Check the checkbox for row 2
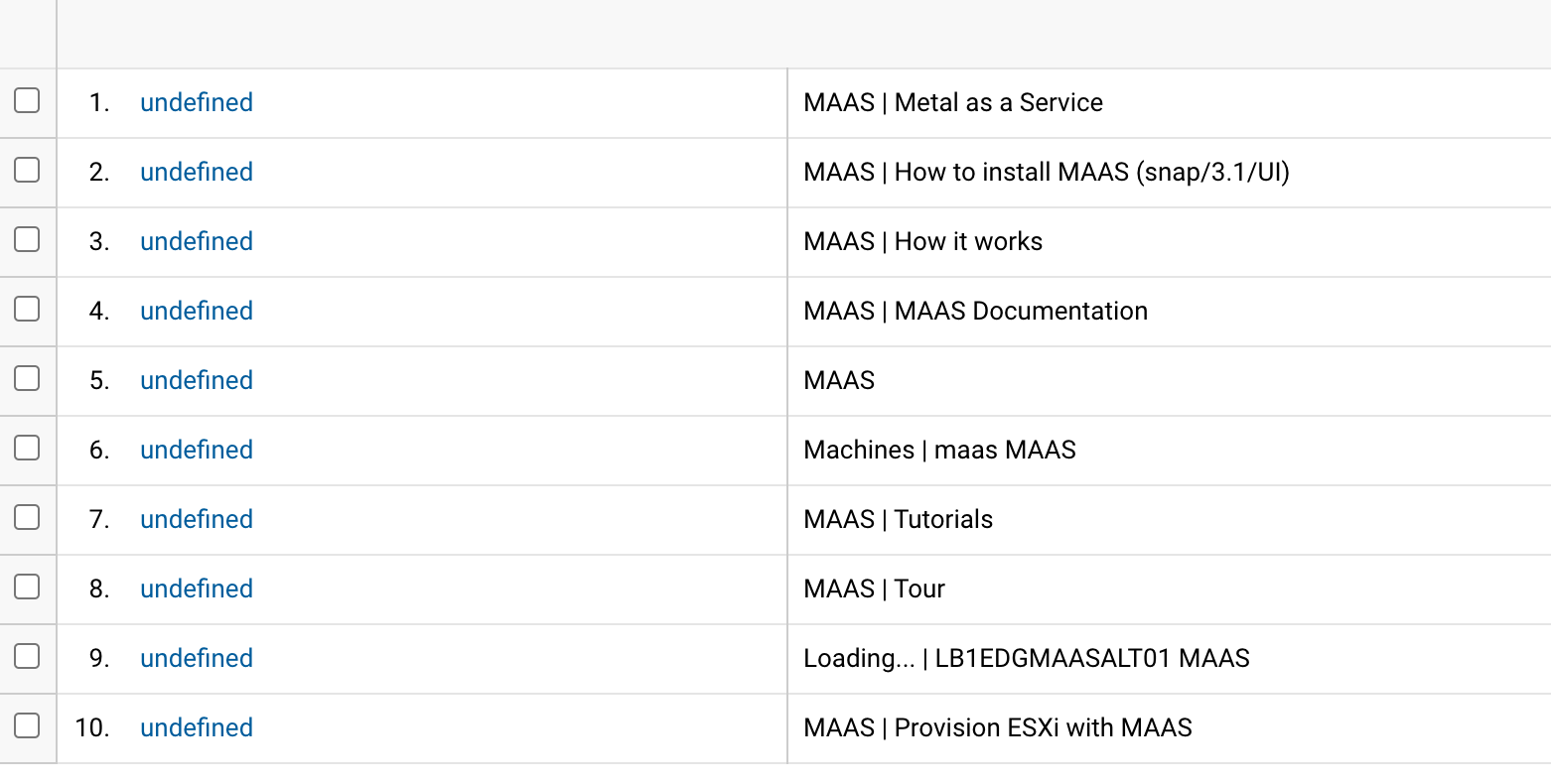The width and height of the screenshot is (1551, 784). [29, 172]
